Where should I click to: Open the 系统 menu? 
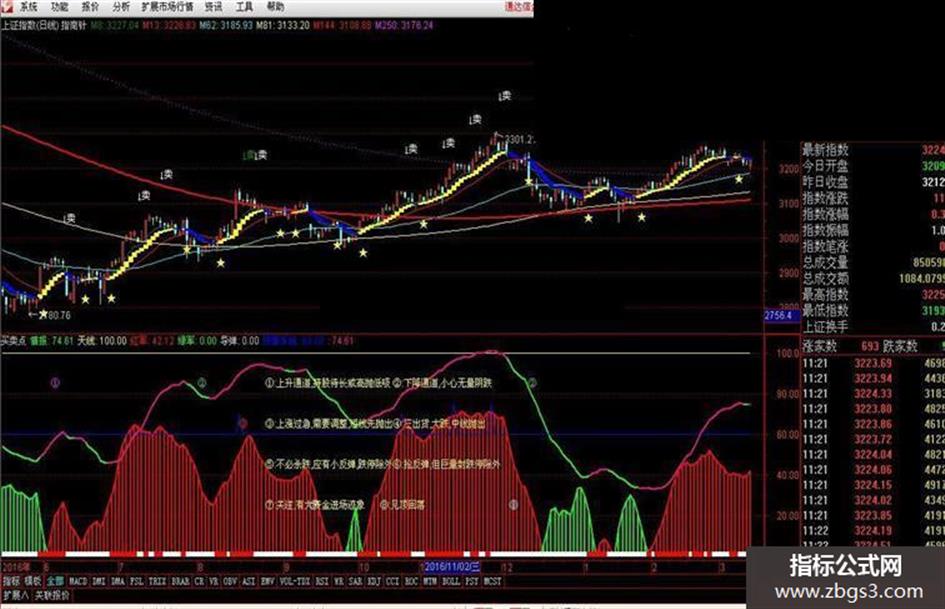(28, 7)
